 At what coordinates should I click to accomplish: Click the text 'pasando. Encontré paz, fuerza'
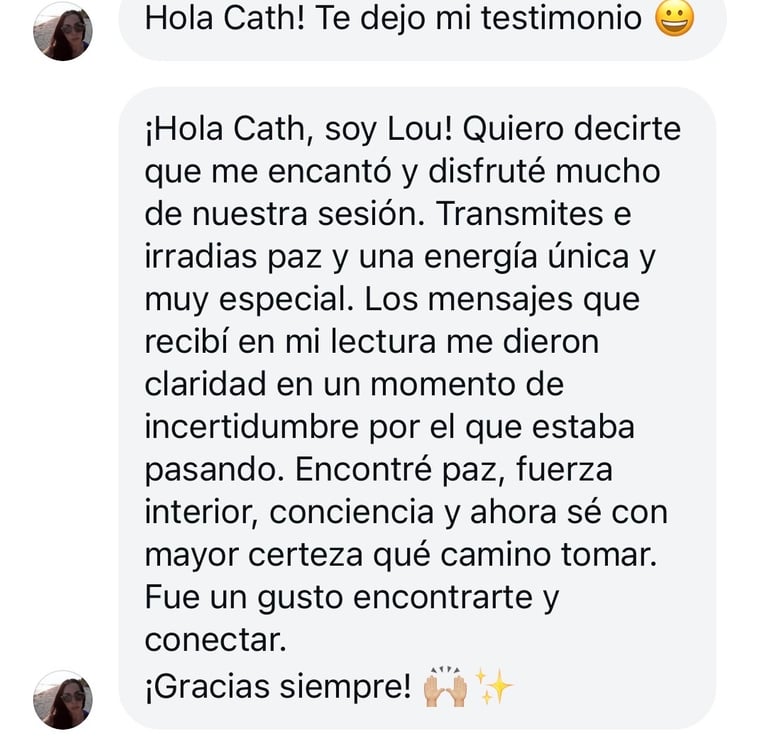coord(379,471)
